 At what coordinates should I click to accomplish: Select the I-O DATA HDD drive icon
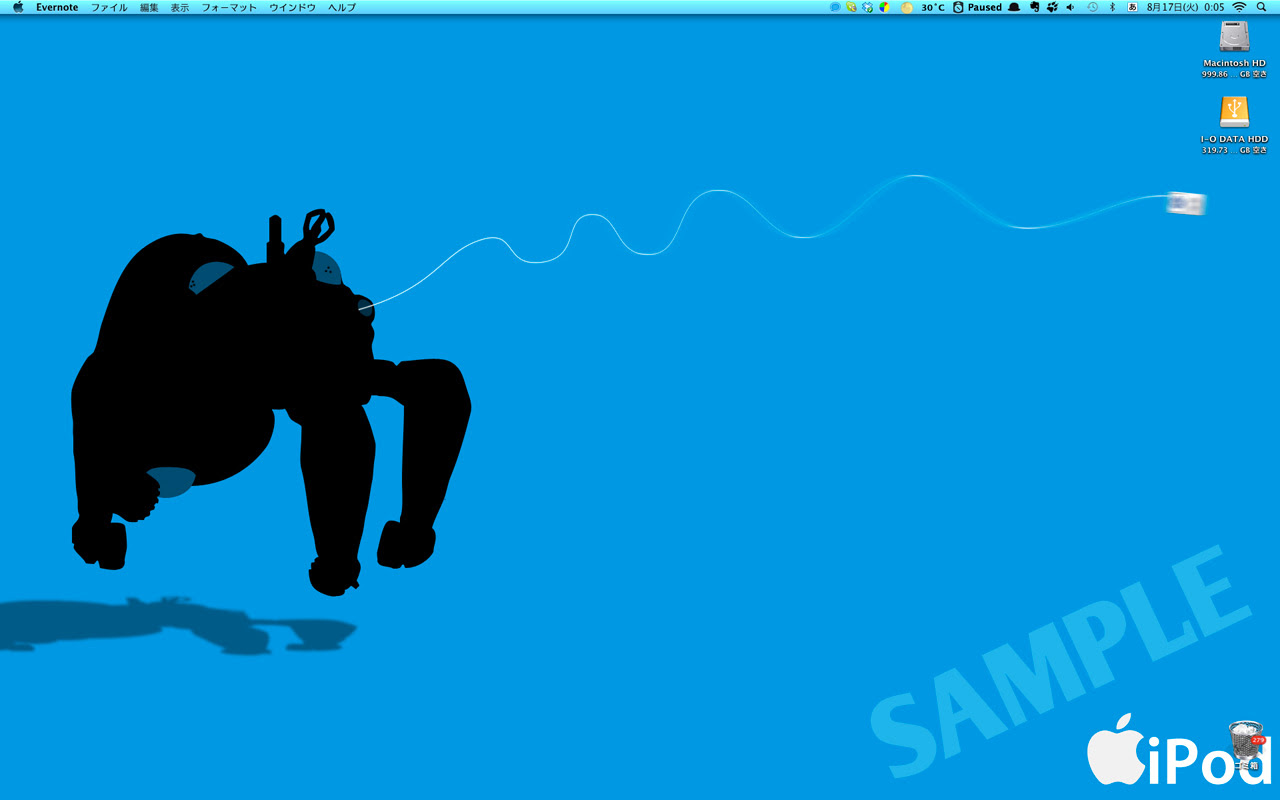pos(1234,112)
